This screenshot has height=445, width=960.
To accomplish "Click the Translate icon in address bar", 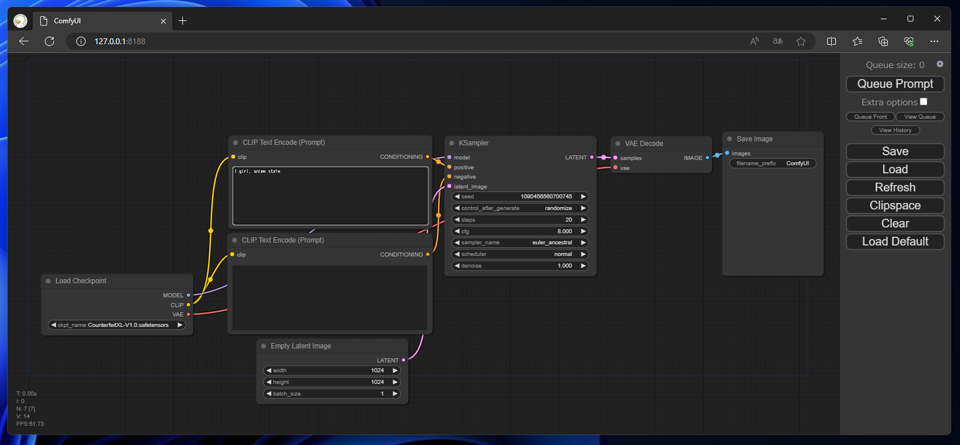I will pos(778,41).
